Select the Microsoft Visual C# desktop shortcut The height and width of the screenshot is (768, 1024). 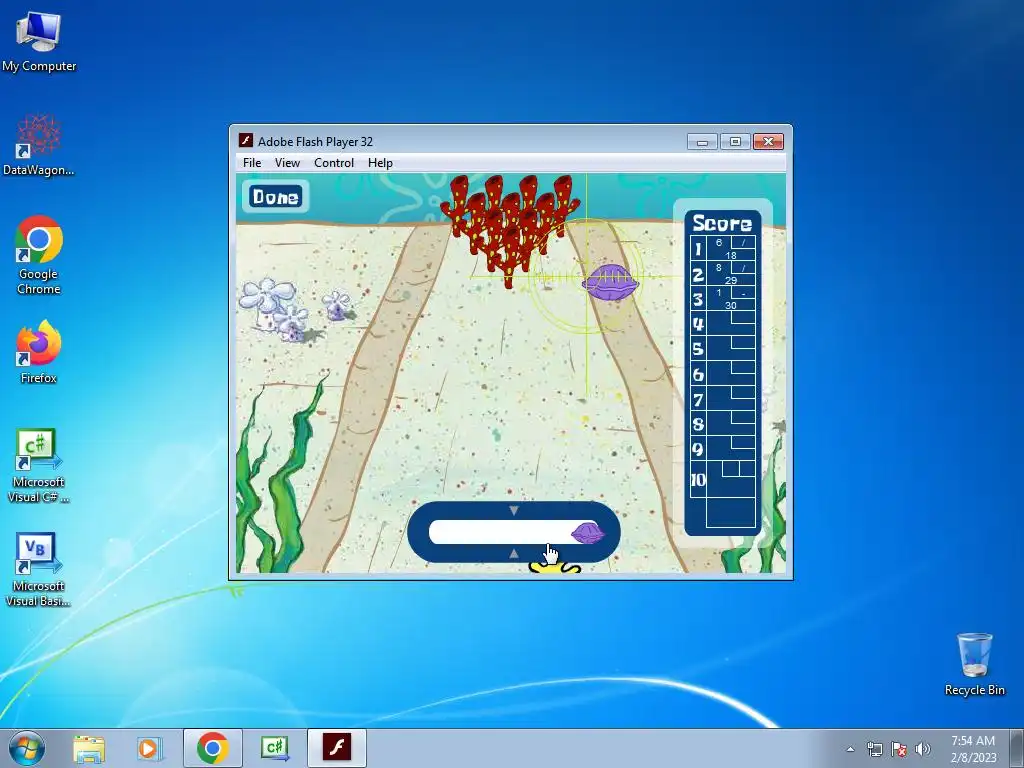tap(39, 465)
